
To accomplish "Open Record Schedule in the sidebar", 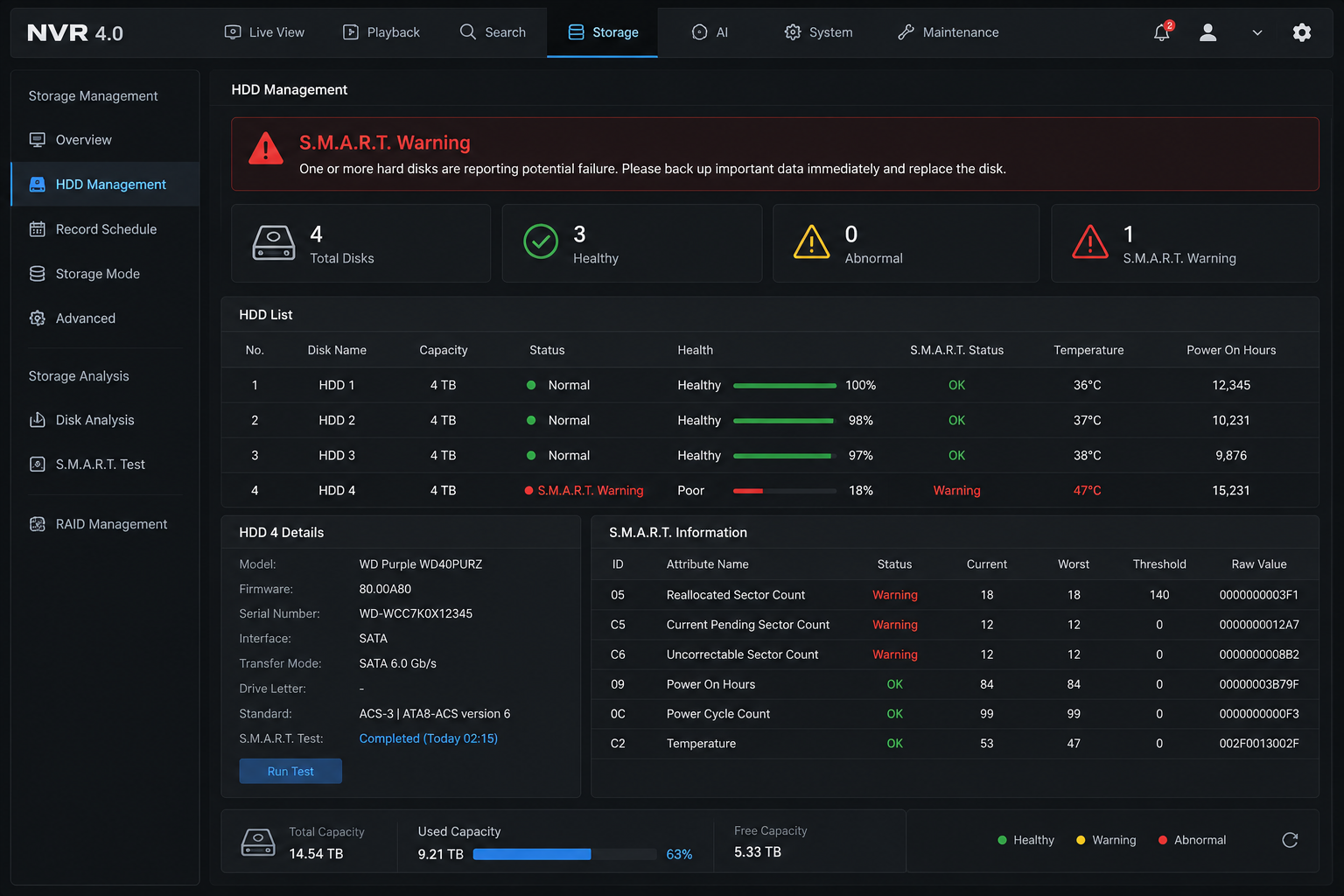I will (105, 229).
